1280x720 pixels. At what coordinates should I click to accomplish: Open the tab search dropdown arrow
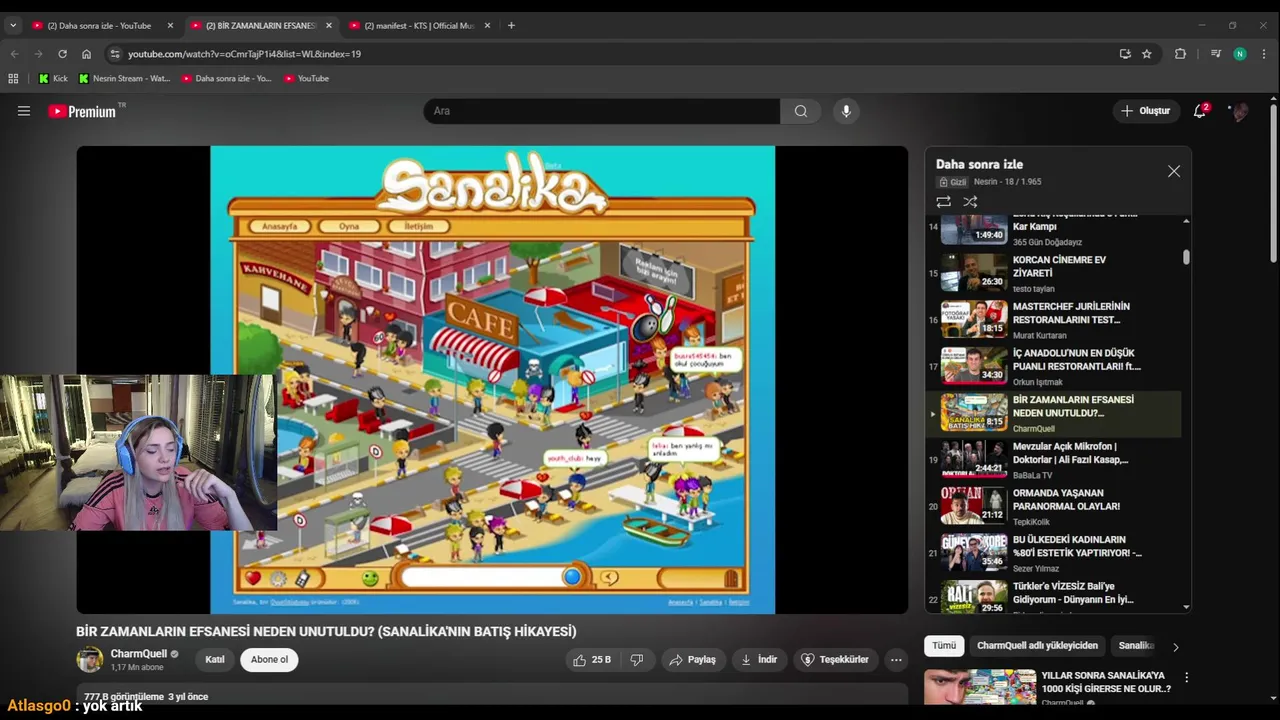(x=13, y=25)
